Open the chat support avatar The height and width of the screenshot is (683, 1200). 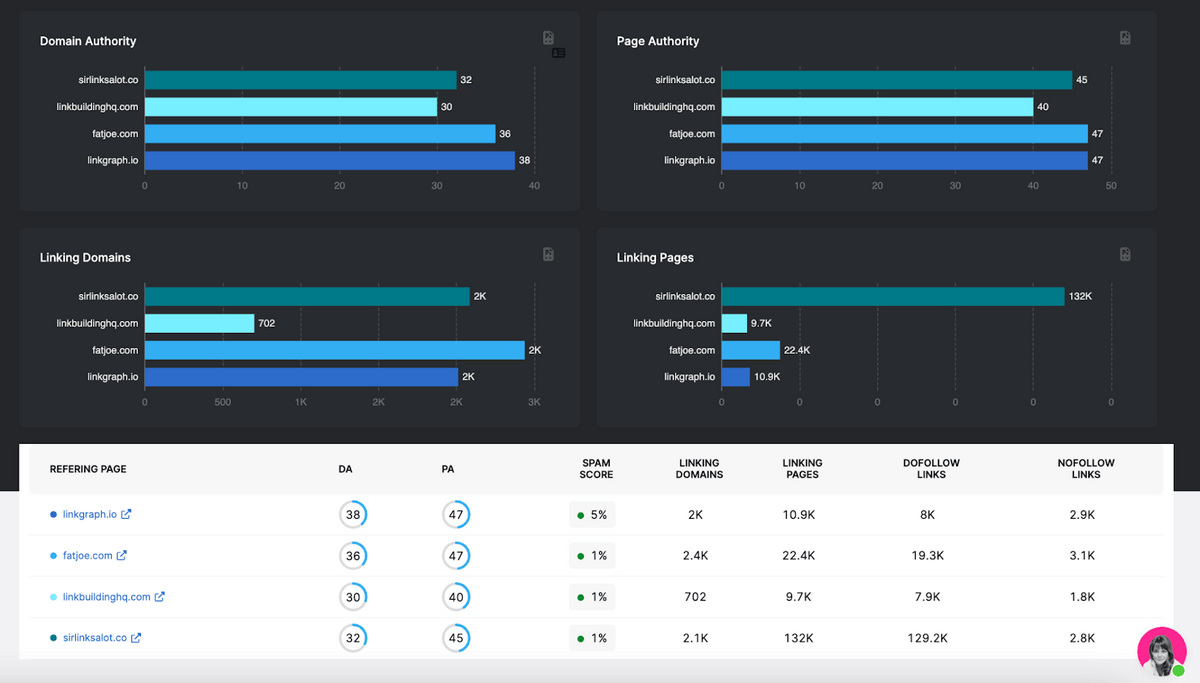coord(1162,652)
